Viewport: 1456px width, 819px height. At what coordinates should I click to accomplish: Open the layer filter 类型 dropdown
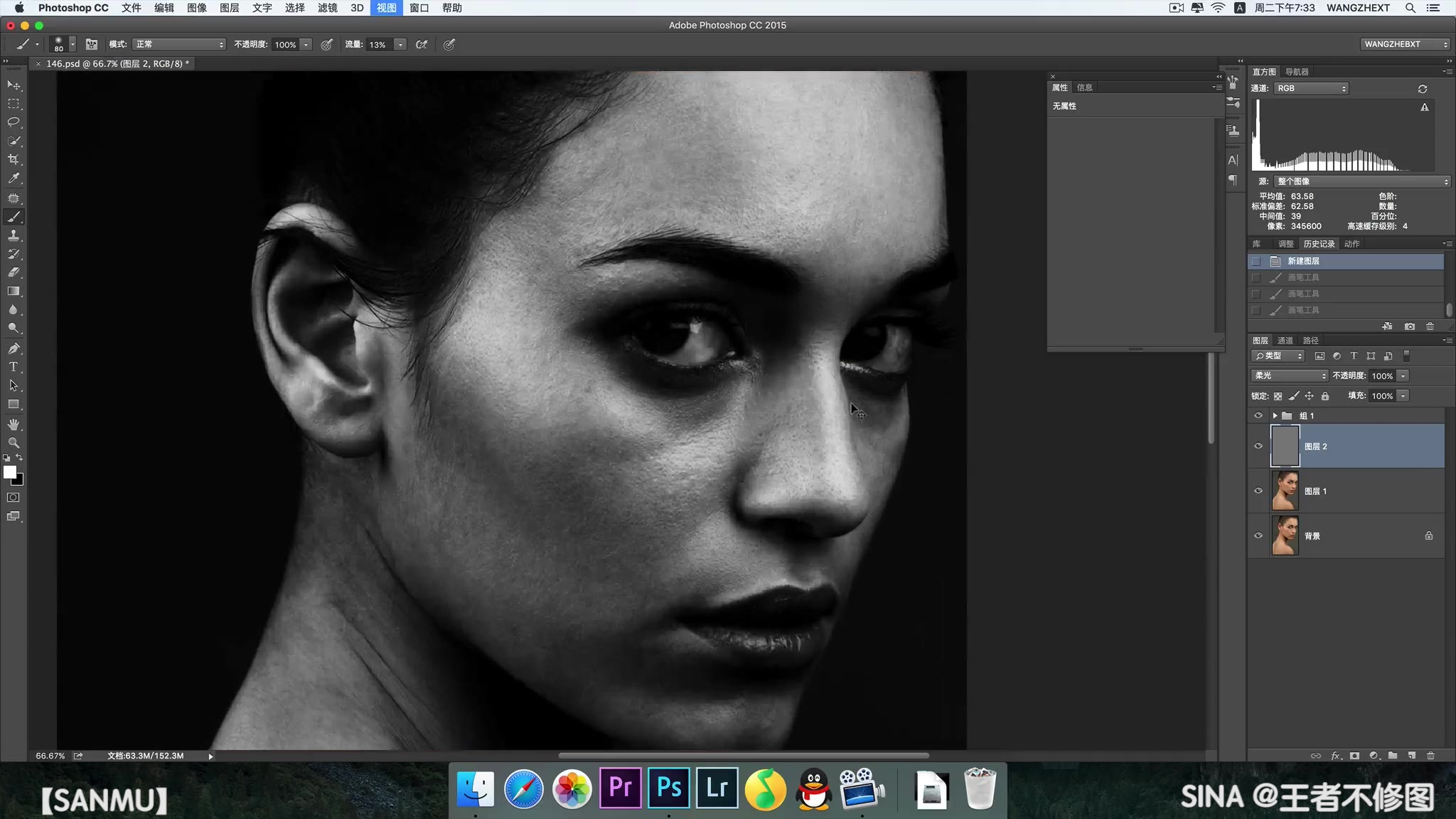(1278, 356)
